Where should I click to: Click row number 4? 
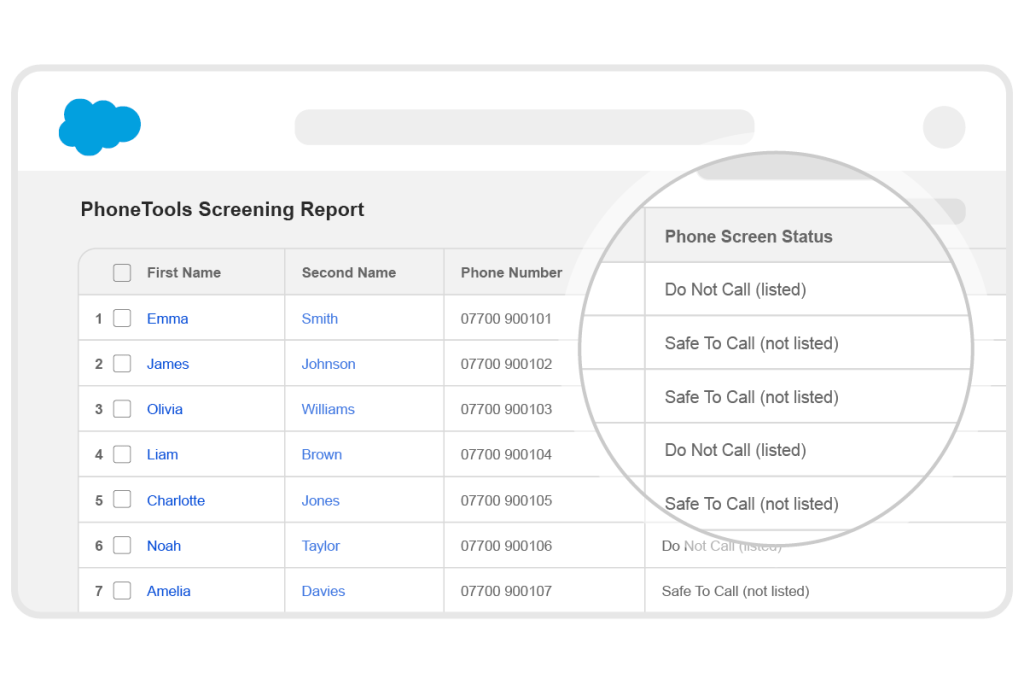pos(99,455)
